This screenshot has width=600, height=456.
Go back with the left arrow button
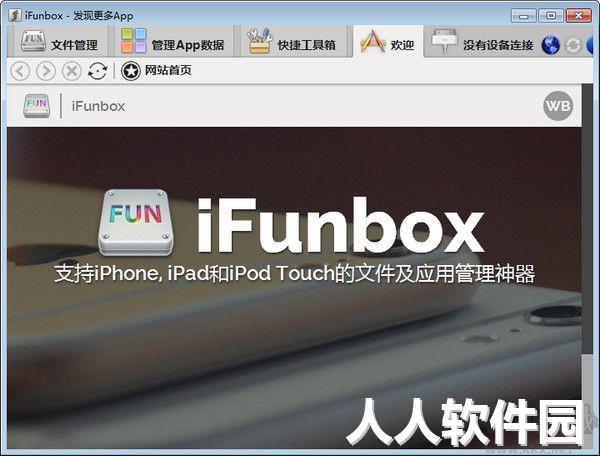[x=20, y=71]
